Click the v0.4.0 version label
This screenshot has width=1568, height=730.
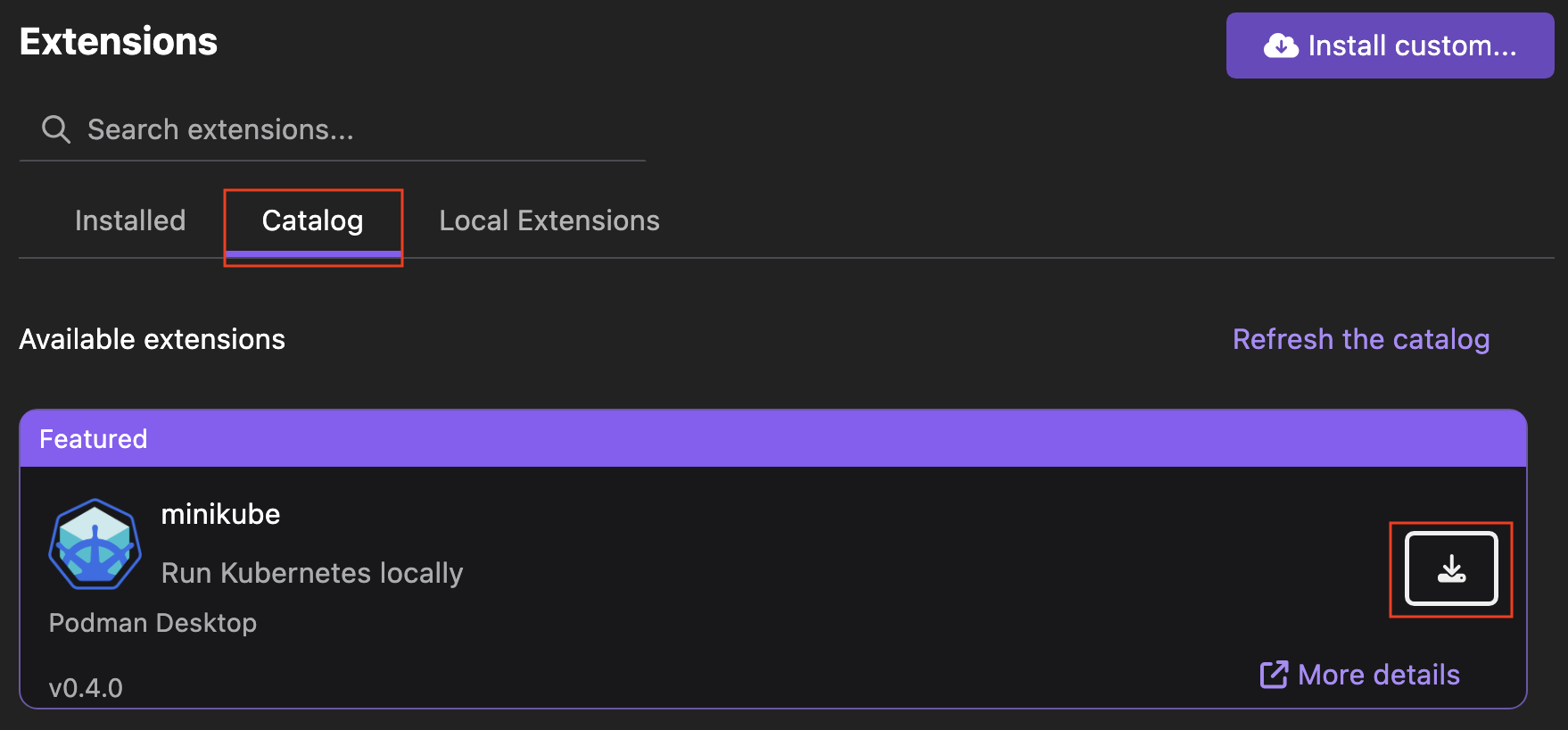pyautogui.click(x=86, y=688)
